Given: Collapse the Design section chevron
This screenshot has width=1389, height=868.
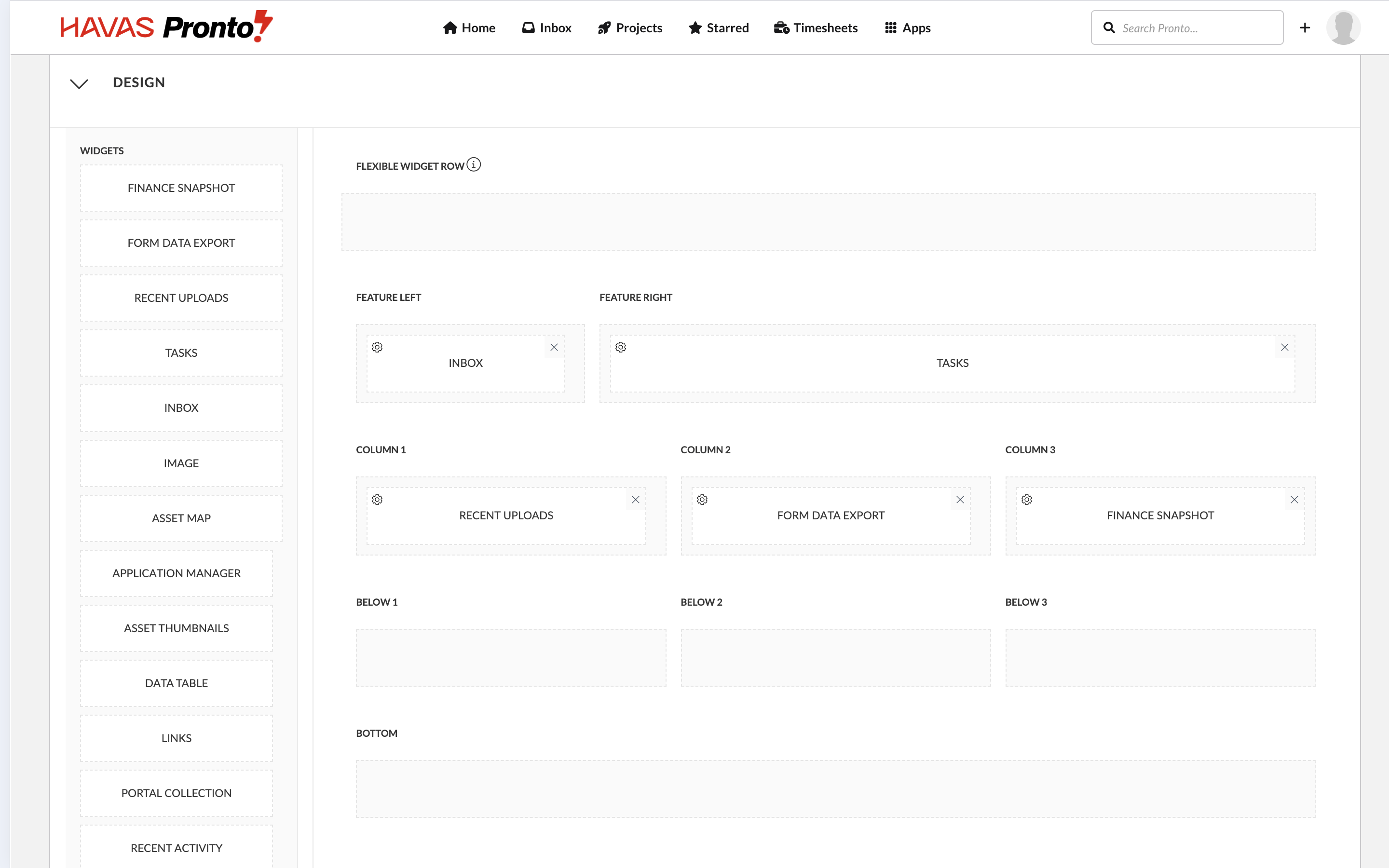Looking at the screenshot, I should tap(79, 84).
